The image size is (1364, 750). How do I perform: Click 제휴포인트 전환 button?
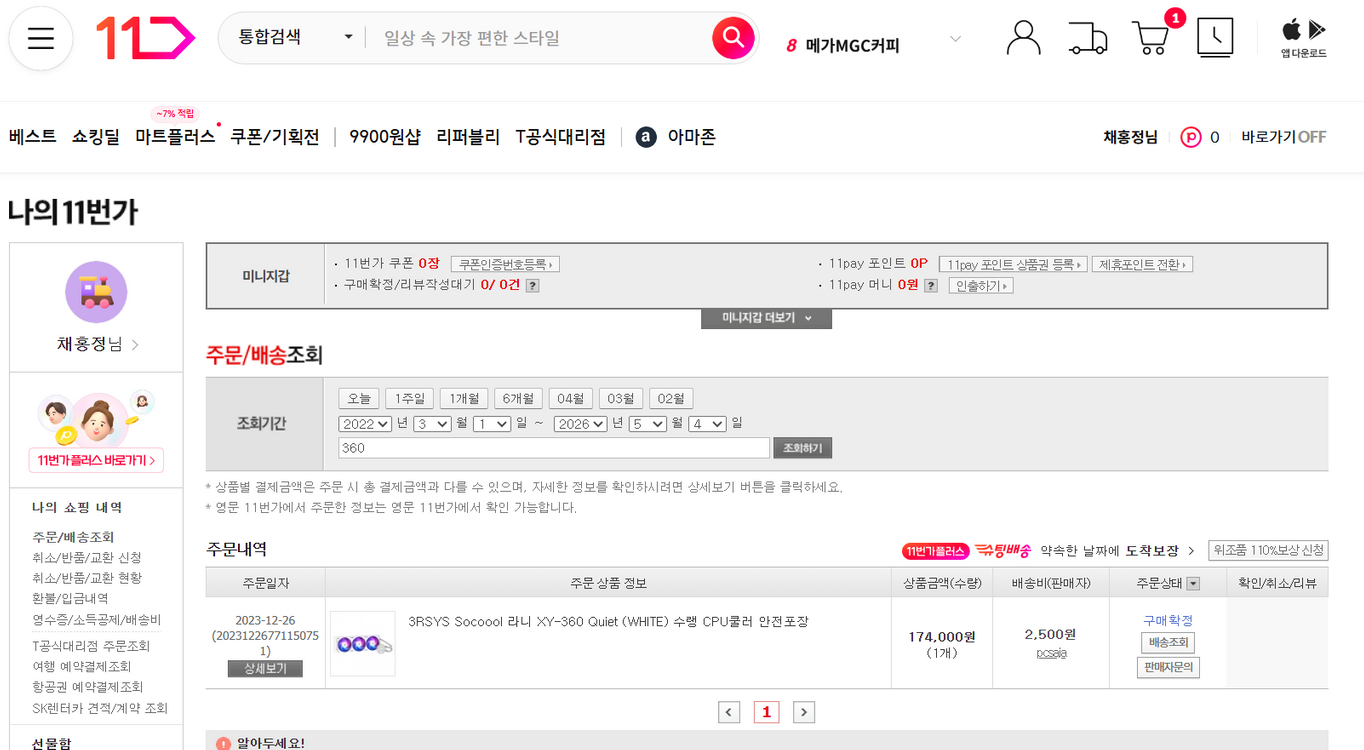pos(1142,264)
